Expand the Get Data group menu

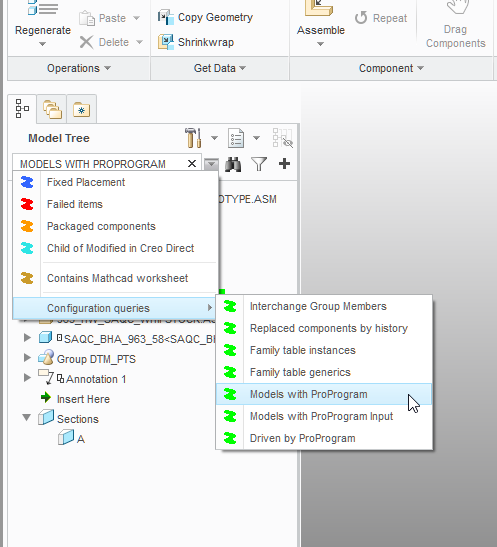220,68
